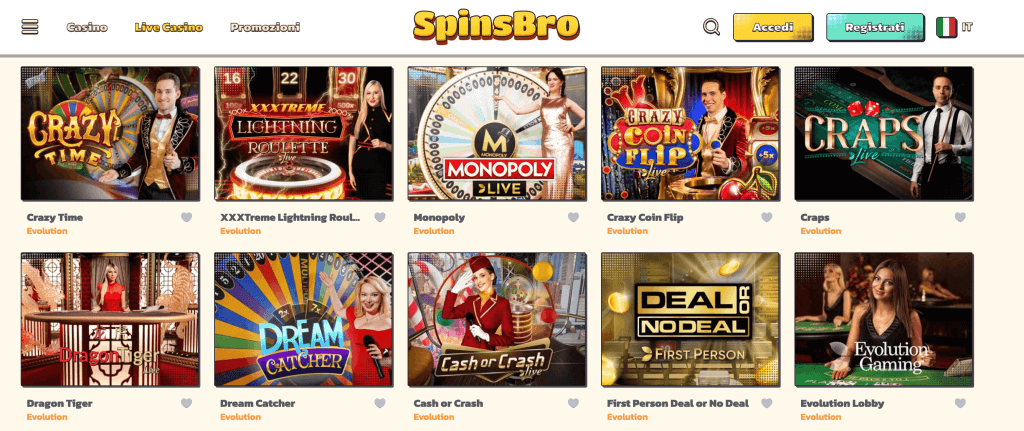Toggle heart on XXXTreme Lightning Roulette
This screenshot has height=431, width=1024.
click(x=380, y=217)
